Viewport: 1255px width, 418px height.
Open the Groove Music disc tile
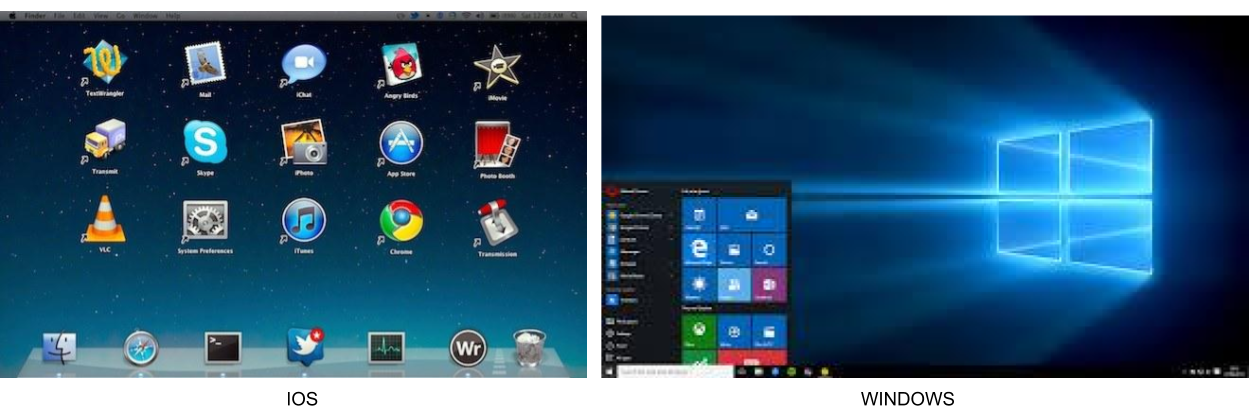pyautogui.click(x=734, y=331)
